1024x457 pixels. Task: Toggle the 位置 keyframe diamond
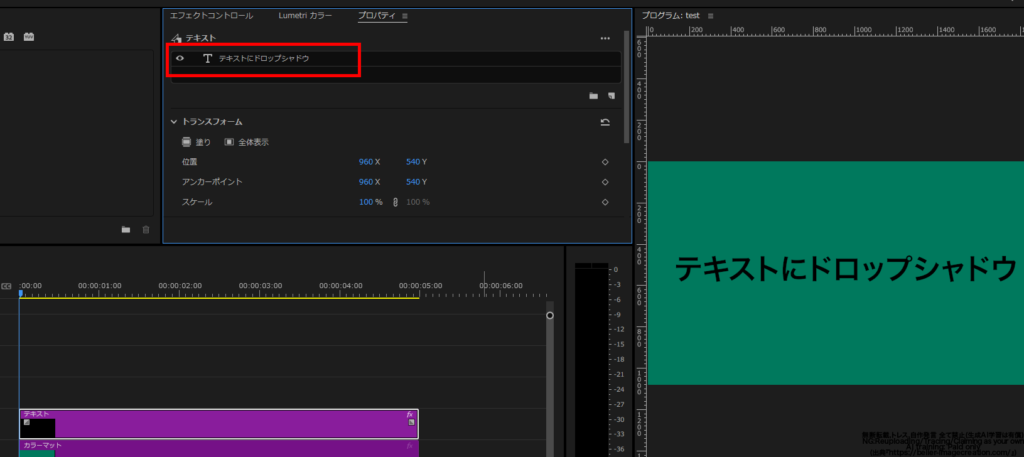(605, 162)
